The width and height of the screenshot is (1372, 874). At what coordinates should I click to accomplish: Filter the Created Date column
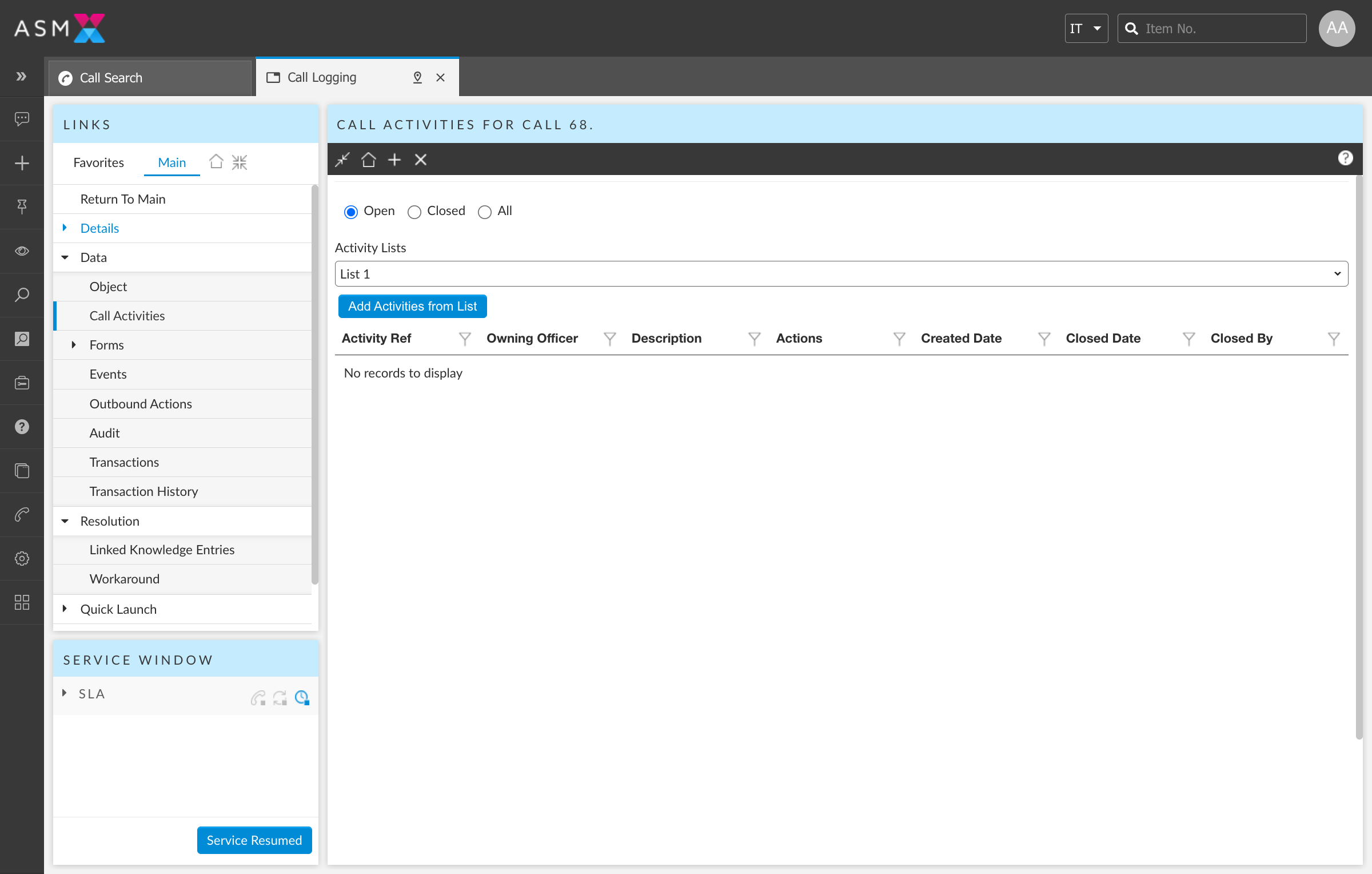tap(1044, 339)
